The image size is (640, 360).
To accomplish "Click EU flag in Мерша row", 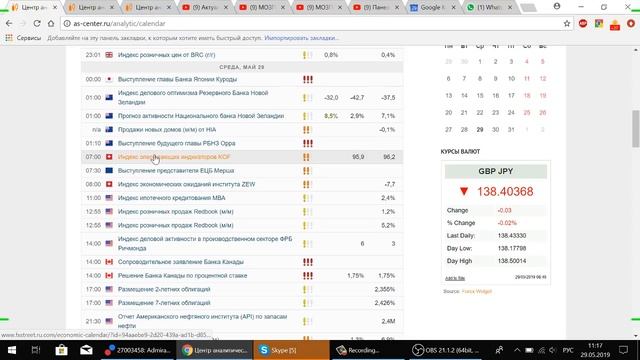I will (x=109, y=171).
